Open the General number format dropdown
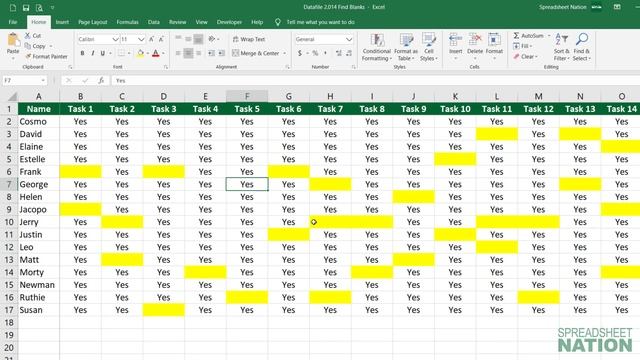The image size is (640, 360). [349, 39]
